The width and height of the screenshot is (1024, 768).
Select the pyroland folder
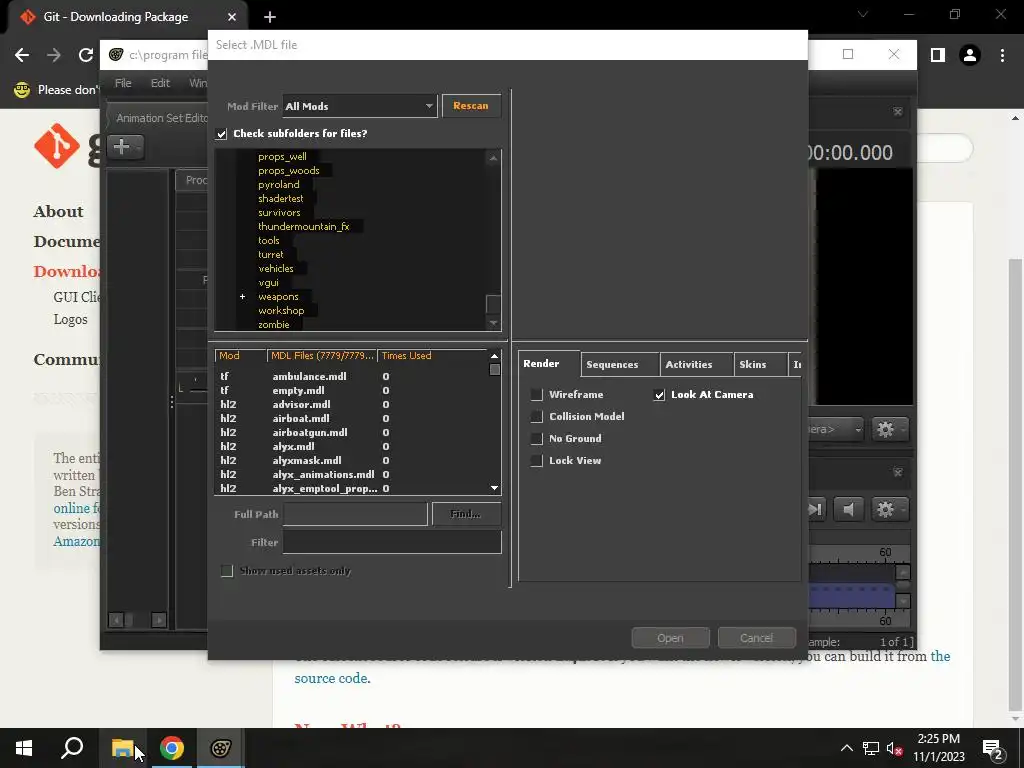(279, 185)
